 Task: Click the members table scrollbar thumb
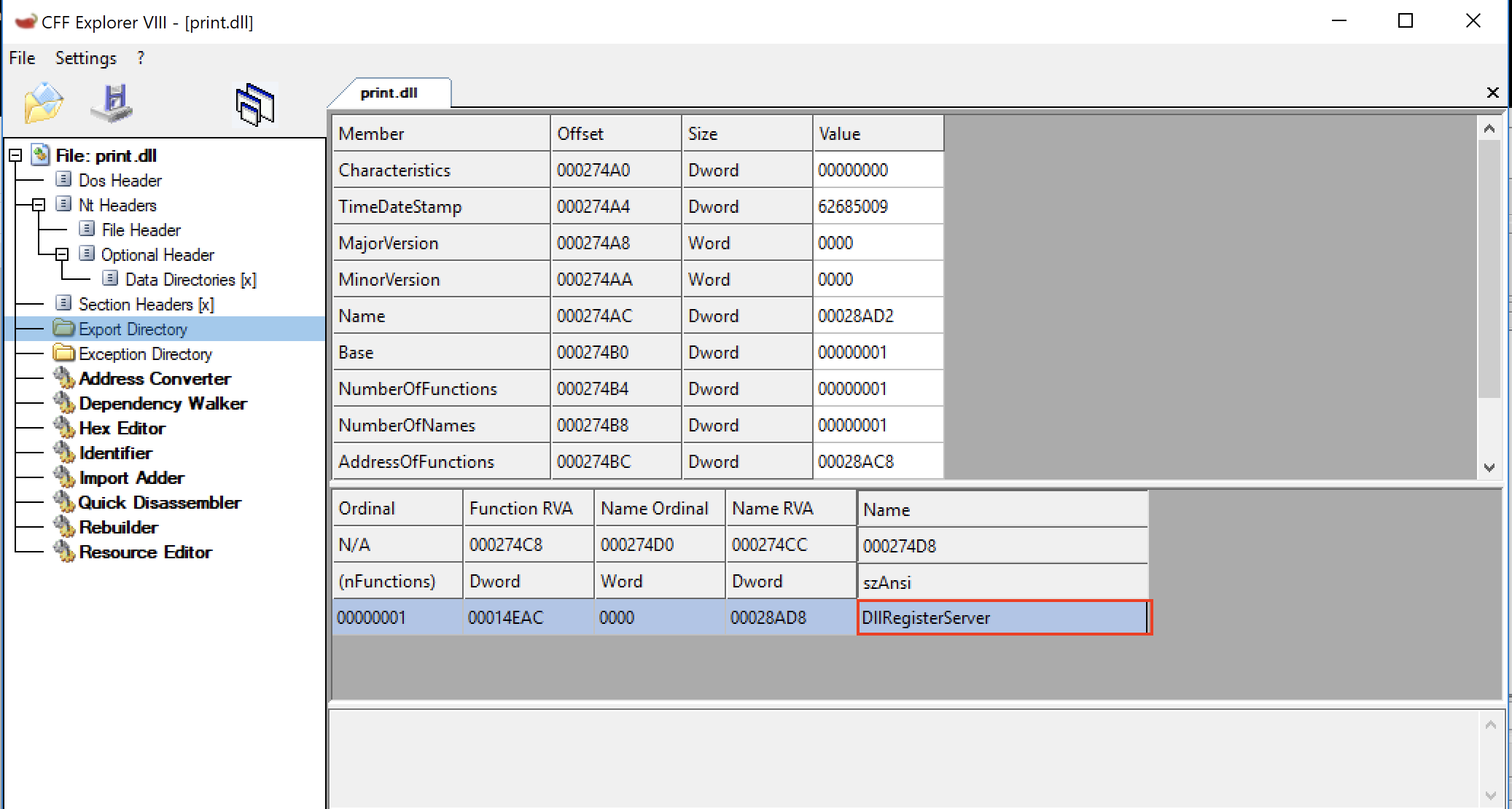pos(1489,268)
